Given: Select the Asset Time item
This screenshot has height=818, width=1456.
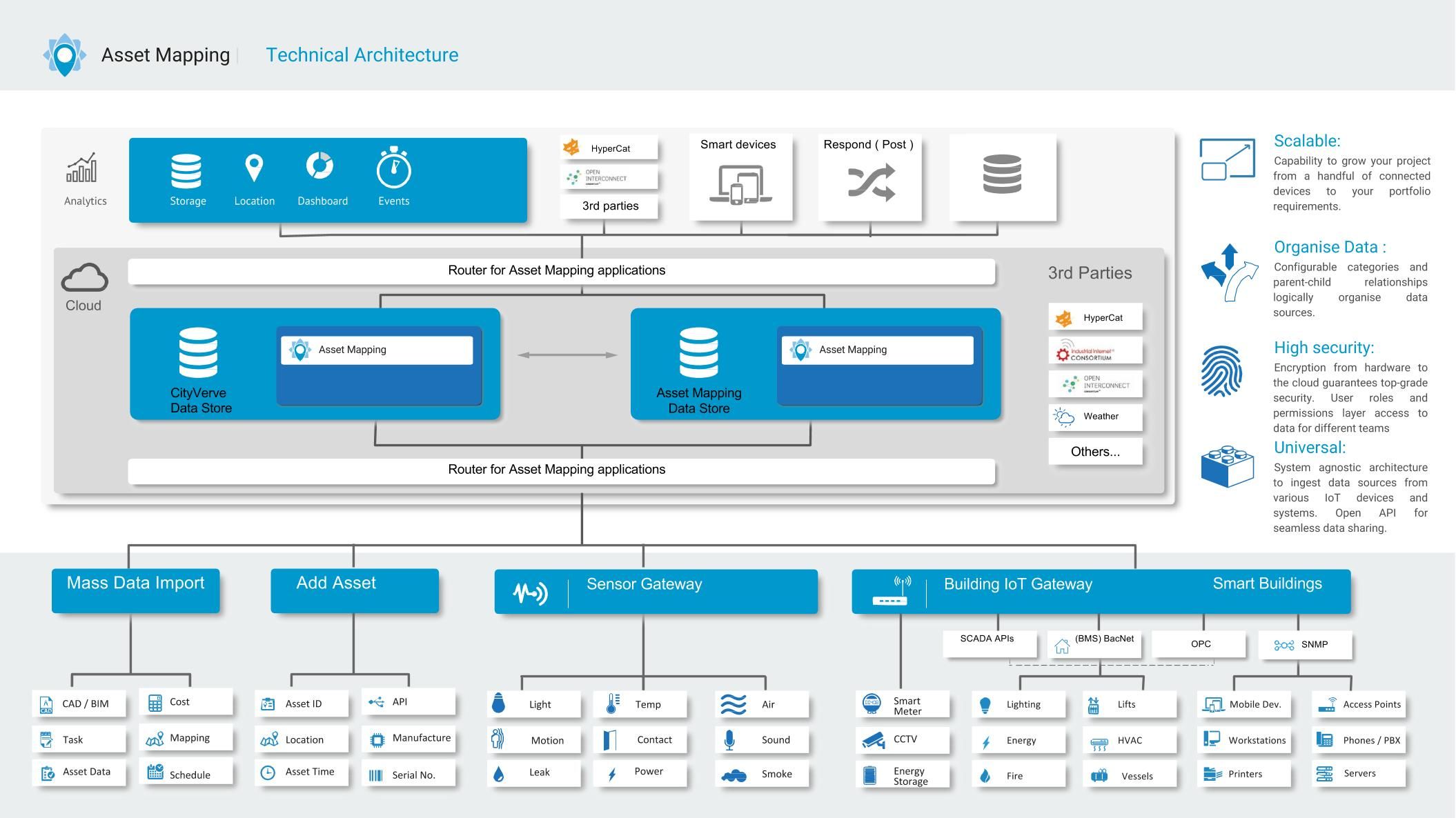Looking at the screenshot, I should point(302,772).
